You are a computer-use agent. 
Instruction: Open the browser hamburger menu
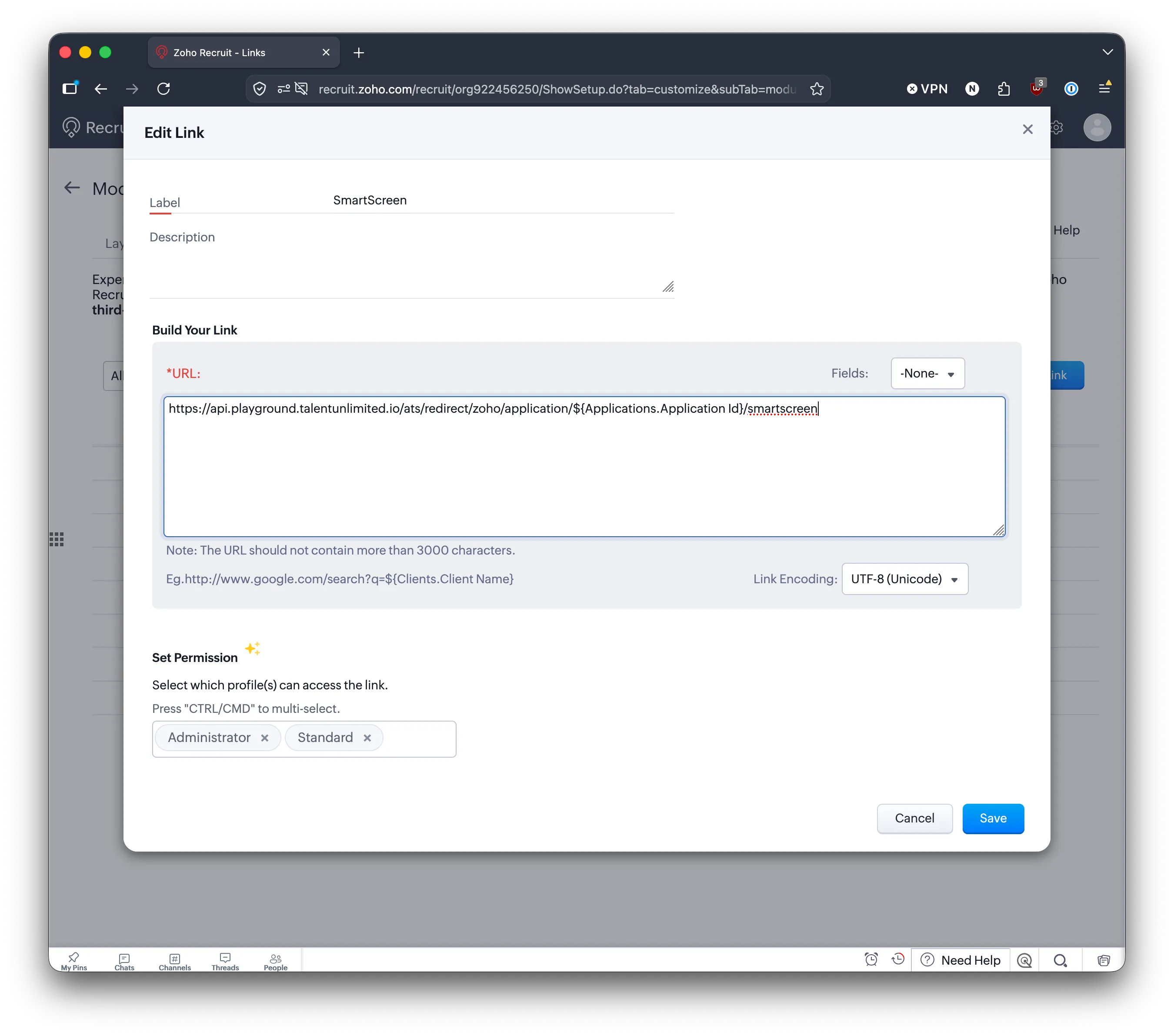coord(1104,88)
